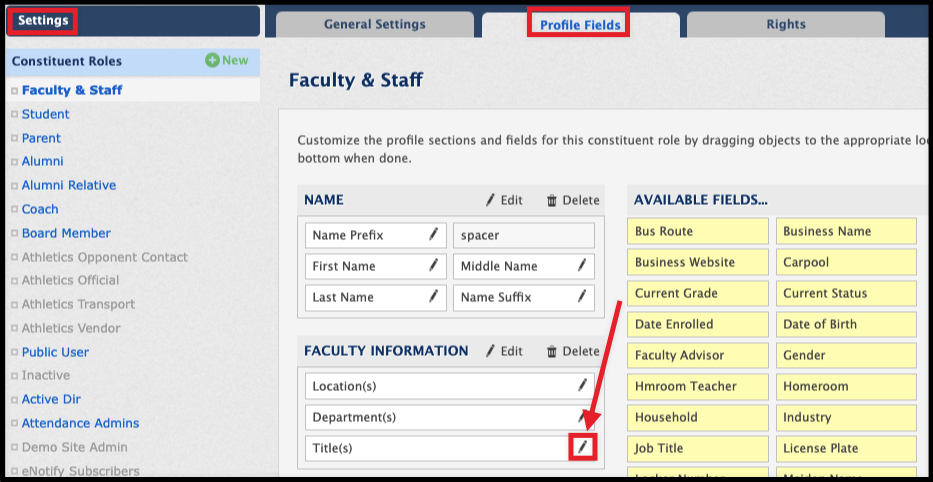This screenshot has height=482, width=933.
Task: Pick Homeroom available field
Action: (x=846, y=386)
